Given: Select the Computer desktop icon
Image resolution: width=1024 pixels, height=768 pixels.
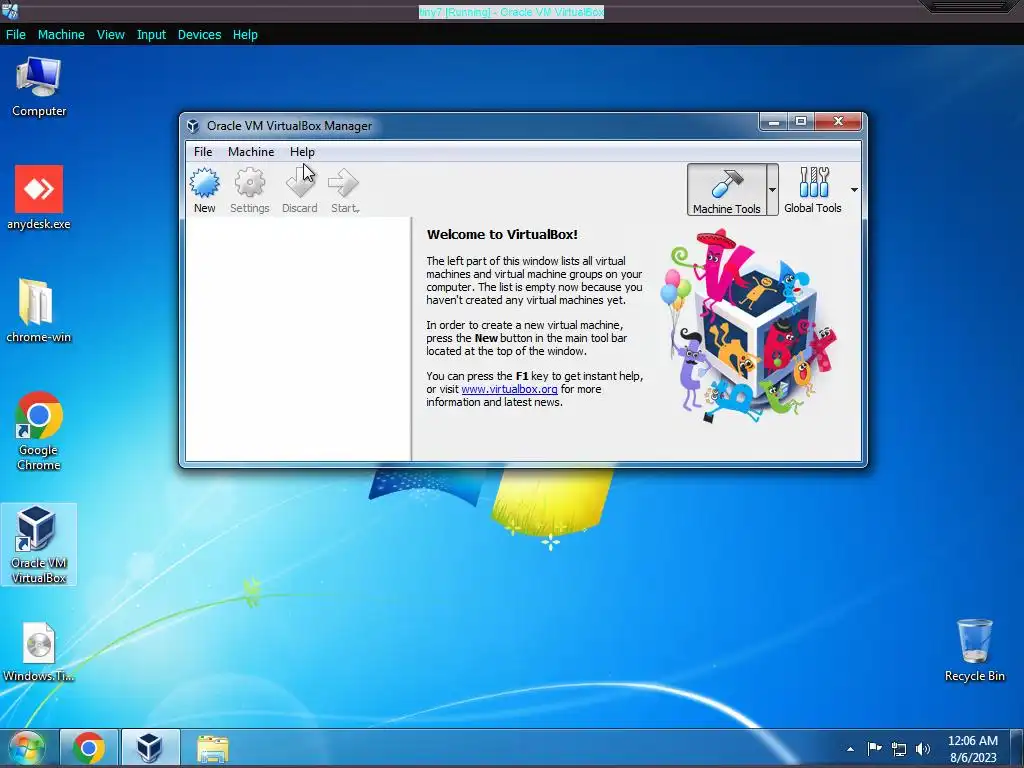Looking at the screenshot, I should (39, 87).
